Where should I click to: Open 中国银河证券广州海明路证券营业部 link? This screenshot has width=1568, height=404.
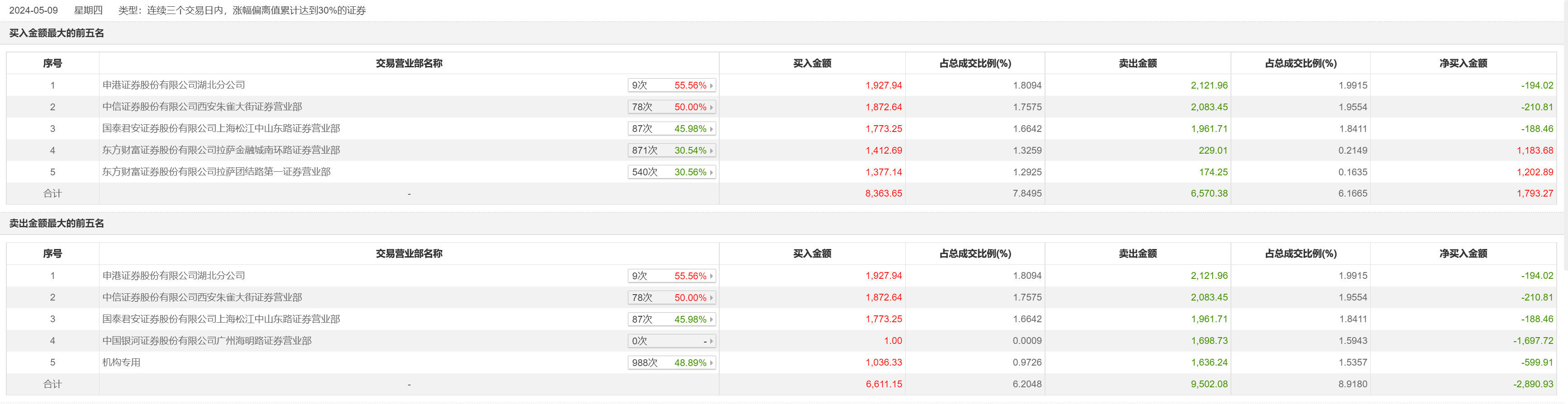(207, 341)
